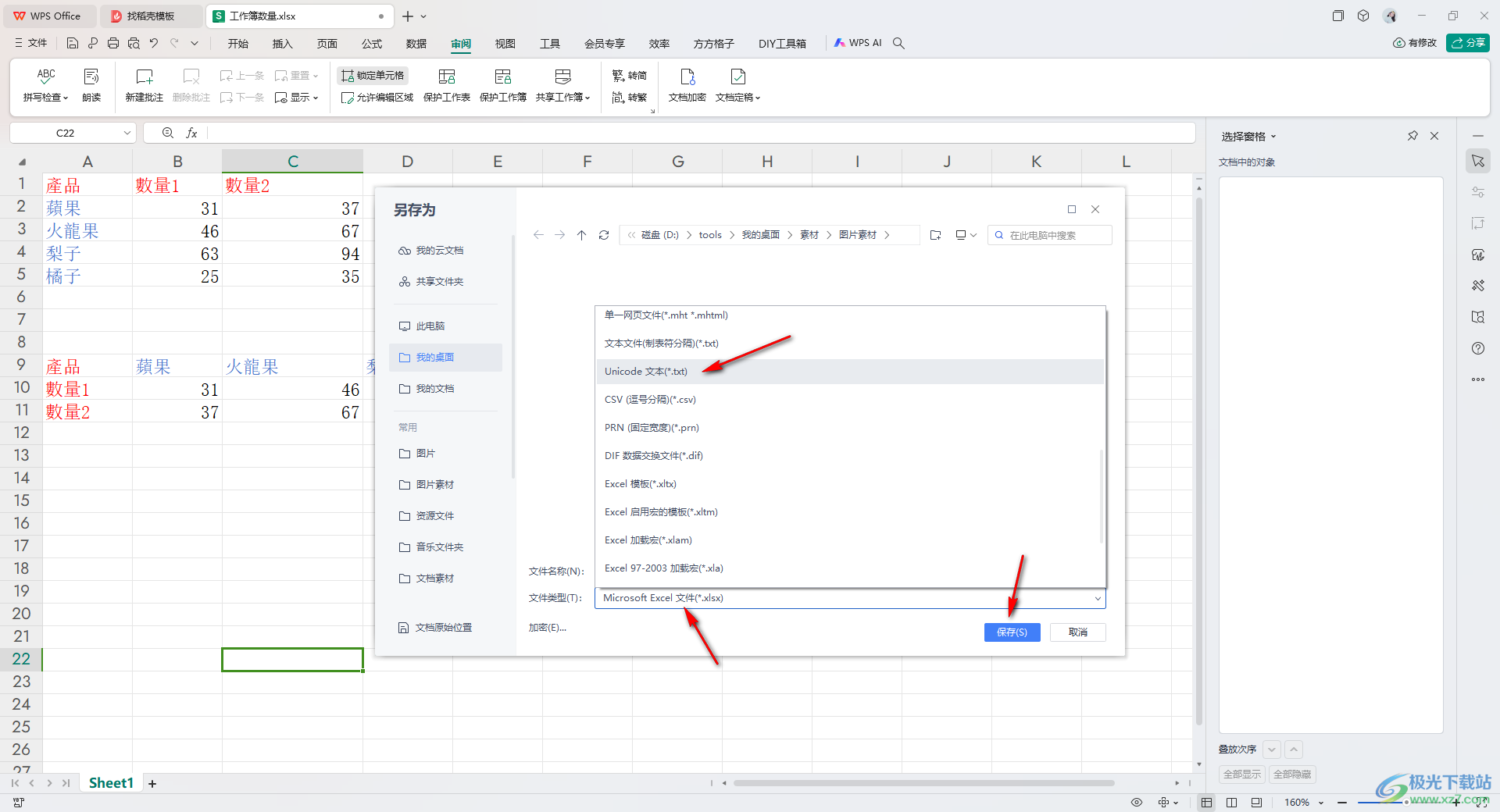Choose CSV (逗号分隔) file type

tap(850, 400)
